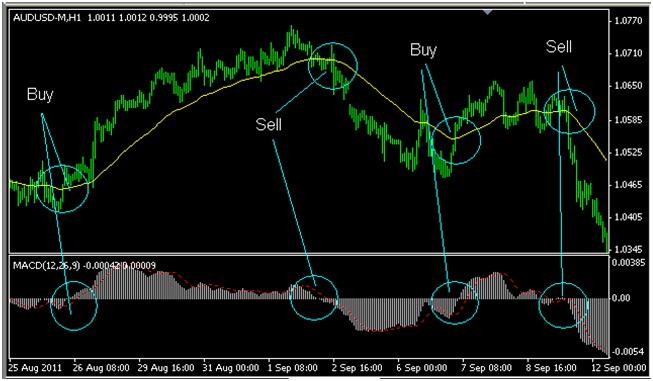The width and height of the screenshot is (653, 381).
Task: Click the 8 Sep 16:00 time label
Action: click(x=552, y=368)
